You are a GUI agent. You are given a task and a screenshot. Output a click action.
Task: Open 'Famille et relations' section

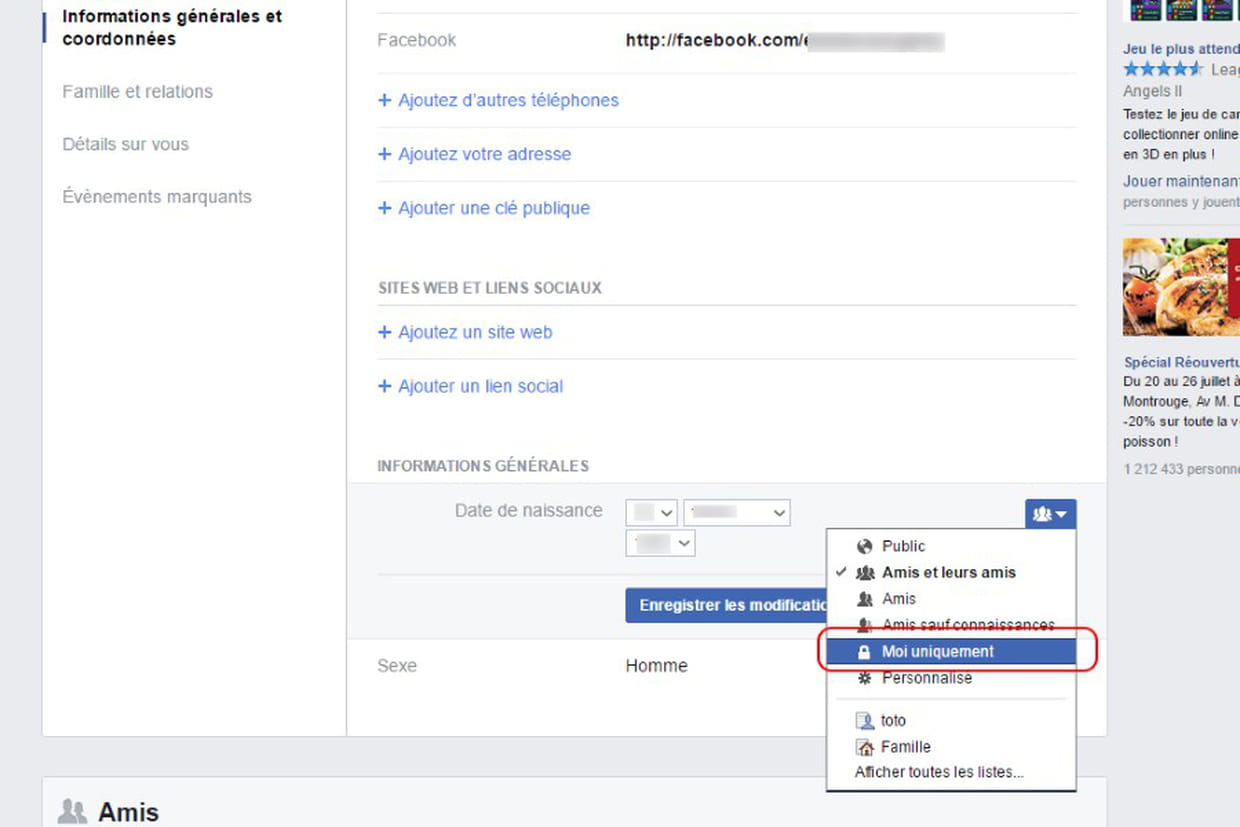coord(137,92)
